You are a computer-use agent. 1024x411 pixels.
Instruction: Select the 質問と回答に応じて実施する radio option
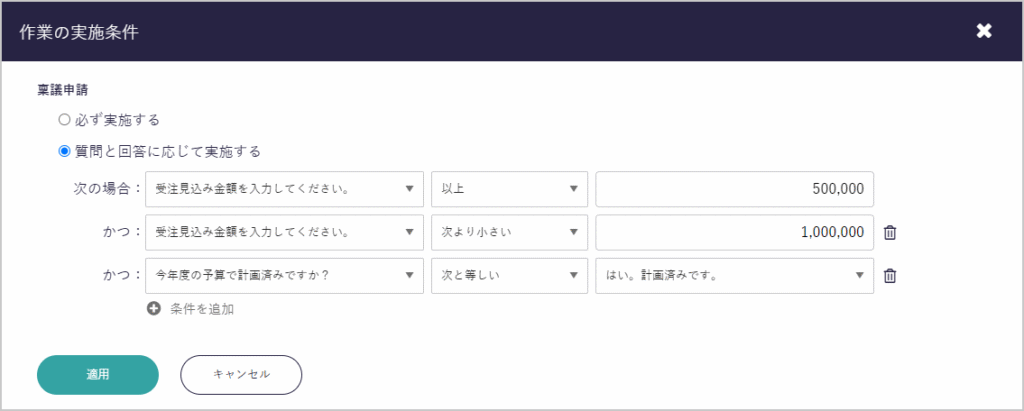point(65,152)
